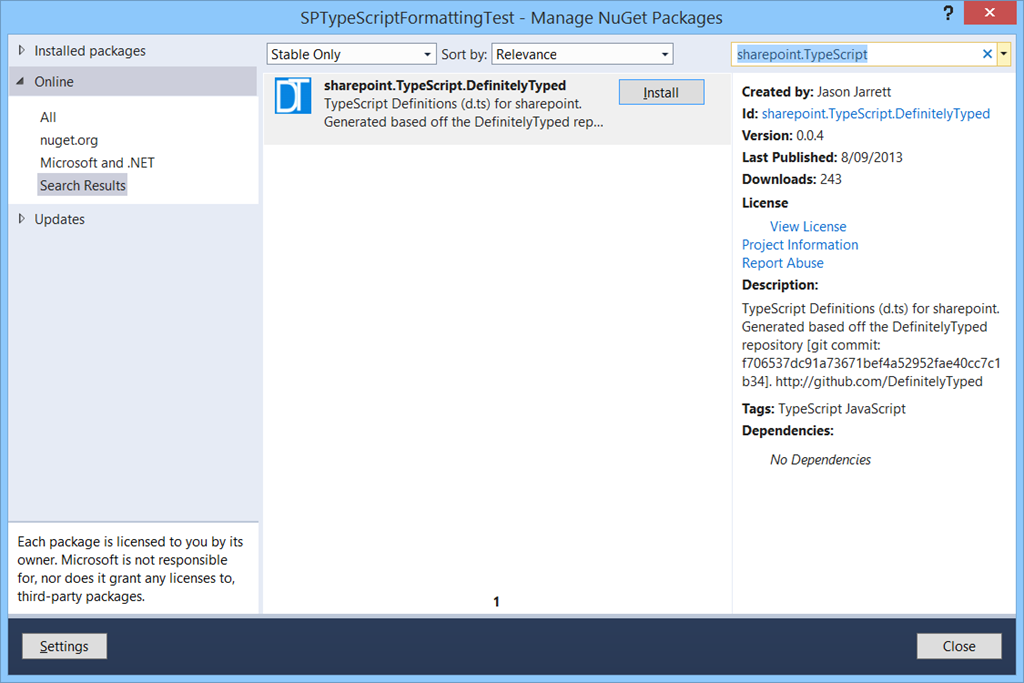Open search history dropdown arrow

(x=1004, y=54)
